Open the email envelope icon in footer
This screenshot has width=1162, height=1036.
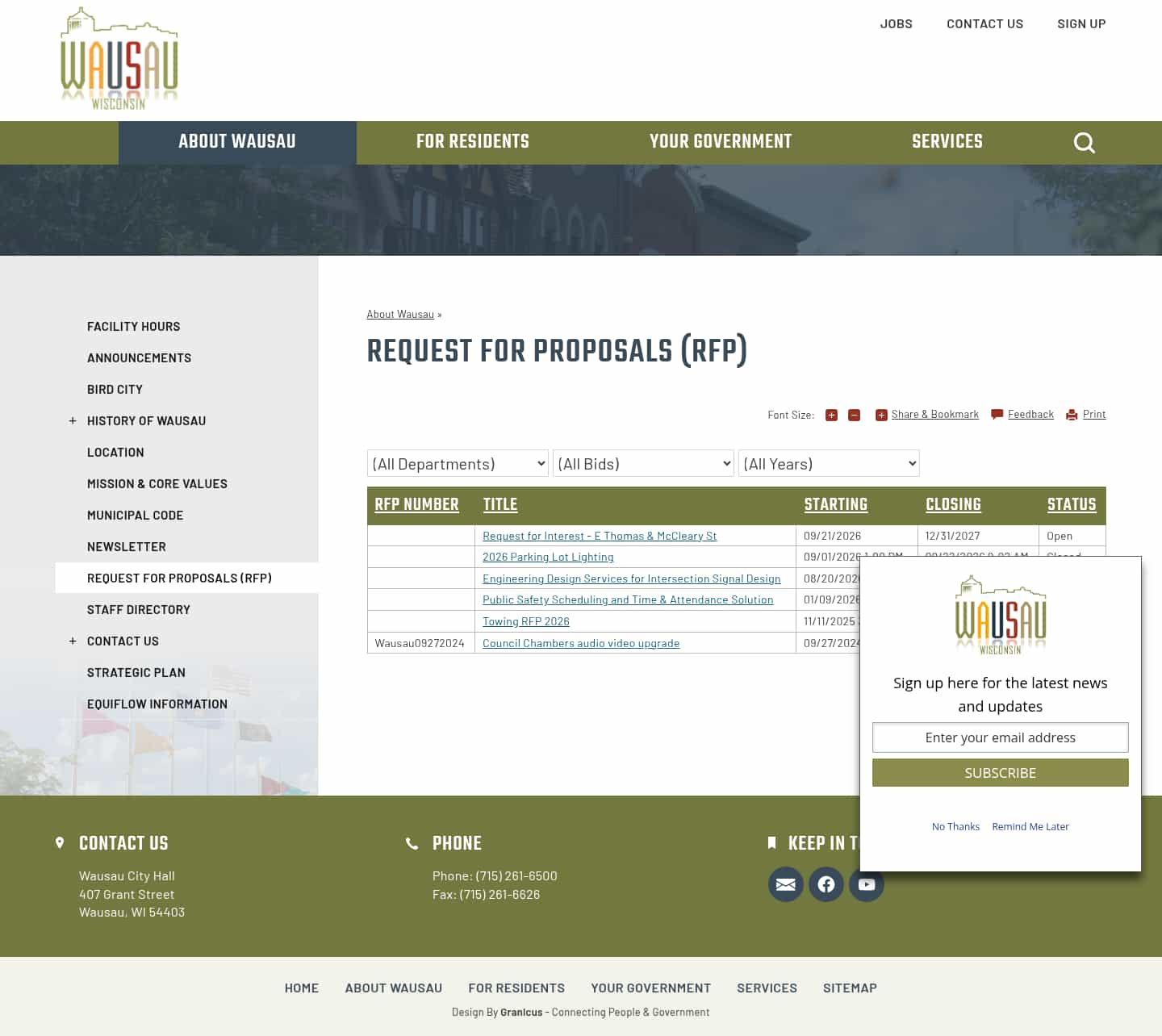(x=785, y=884)
